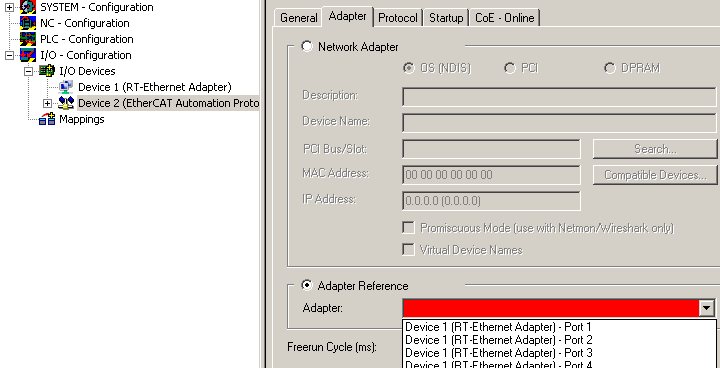
Task: Click the Compatible Devices... button
Action: point(655,175)
